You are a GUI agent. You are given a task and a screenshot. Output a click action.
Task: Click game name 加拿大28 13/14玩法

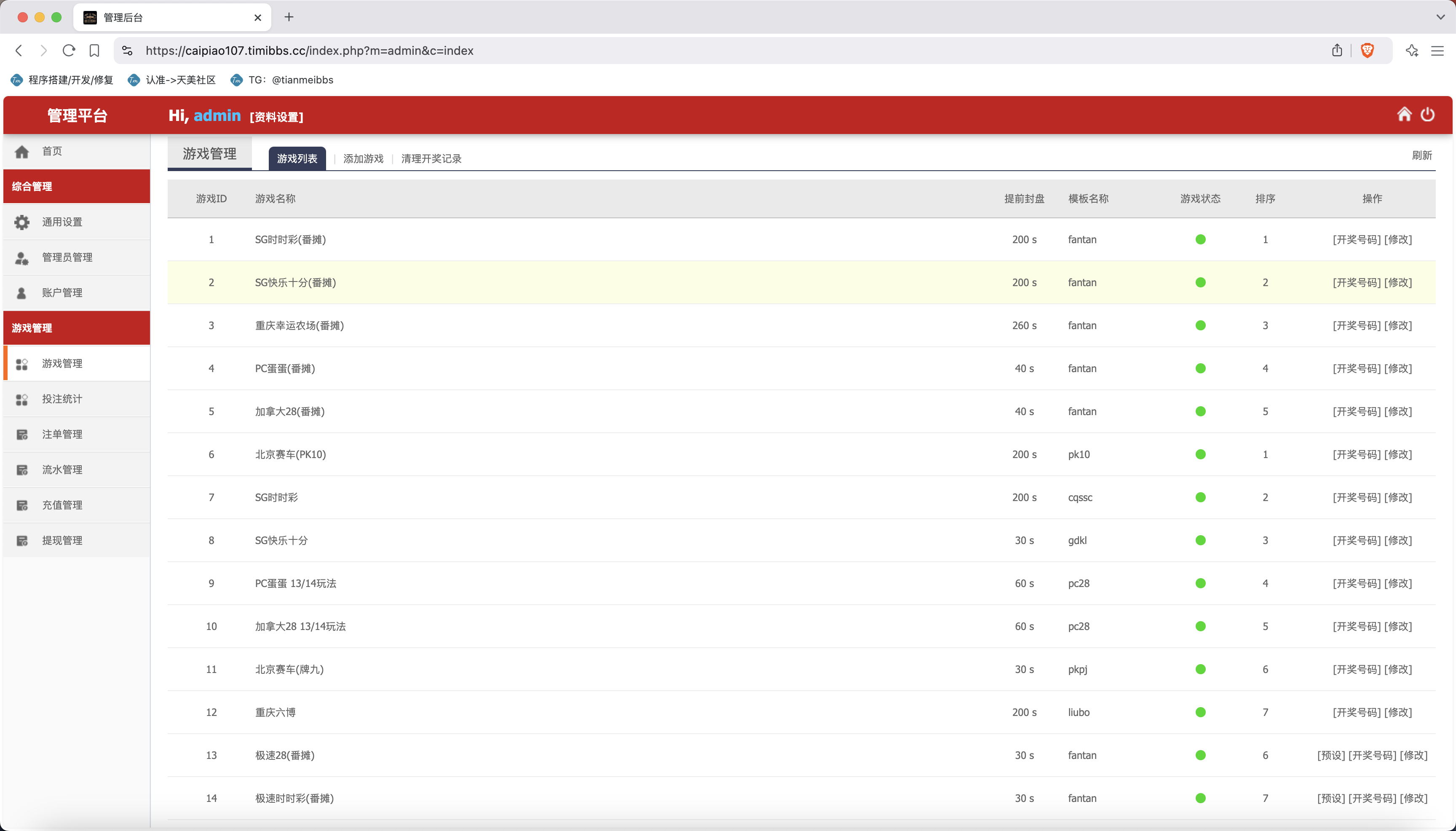tap(300, 626)
